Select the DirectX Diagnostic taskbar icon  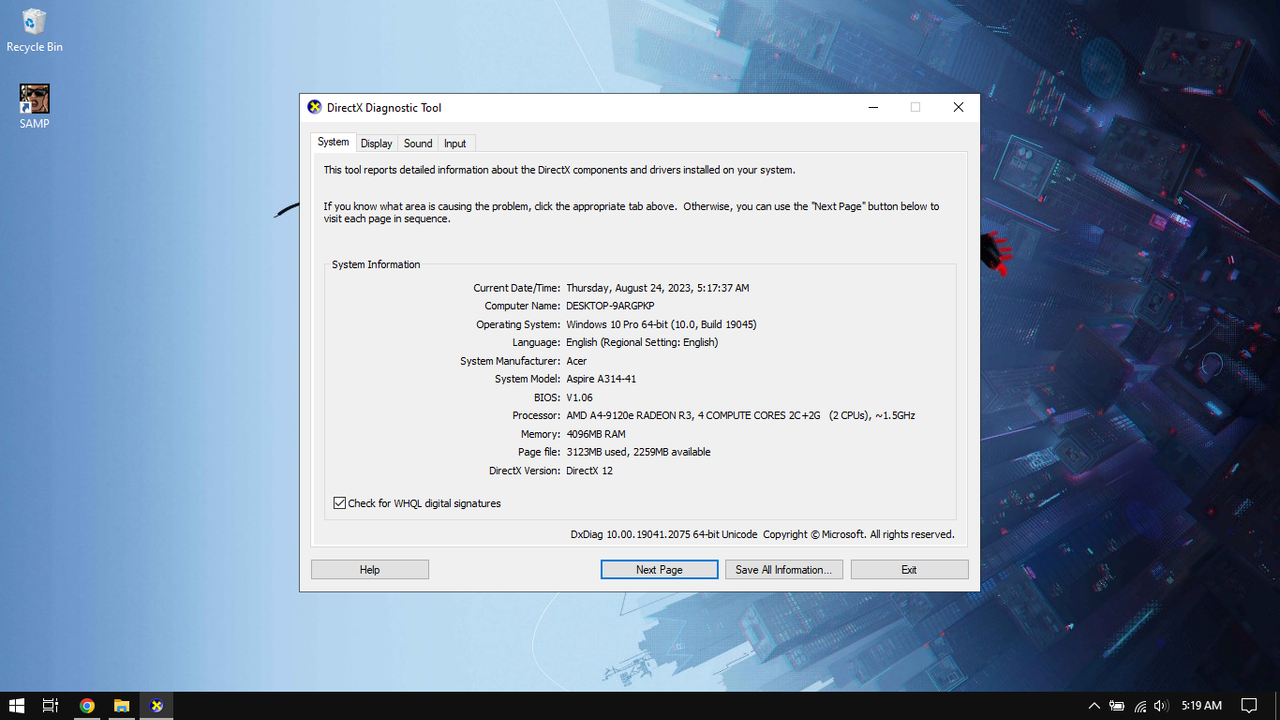[x=156, y=705]
